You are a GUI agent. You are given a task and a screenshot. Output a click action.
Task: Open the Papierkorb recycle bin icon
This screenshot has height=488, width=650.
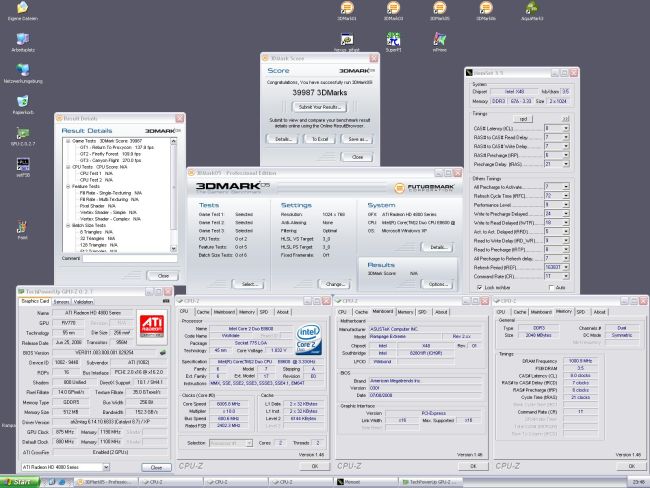23,105
